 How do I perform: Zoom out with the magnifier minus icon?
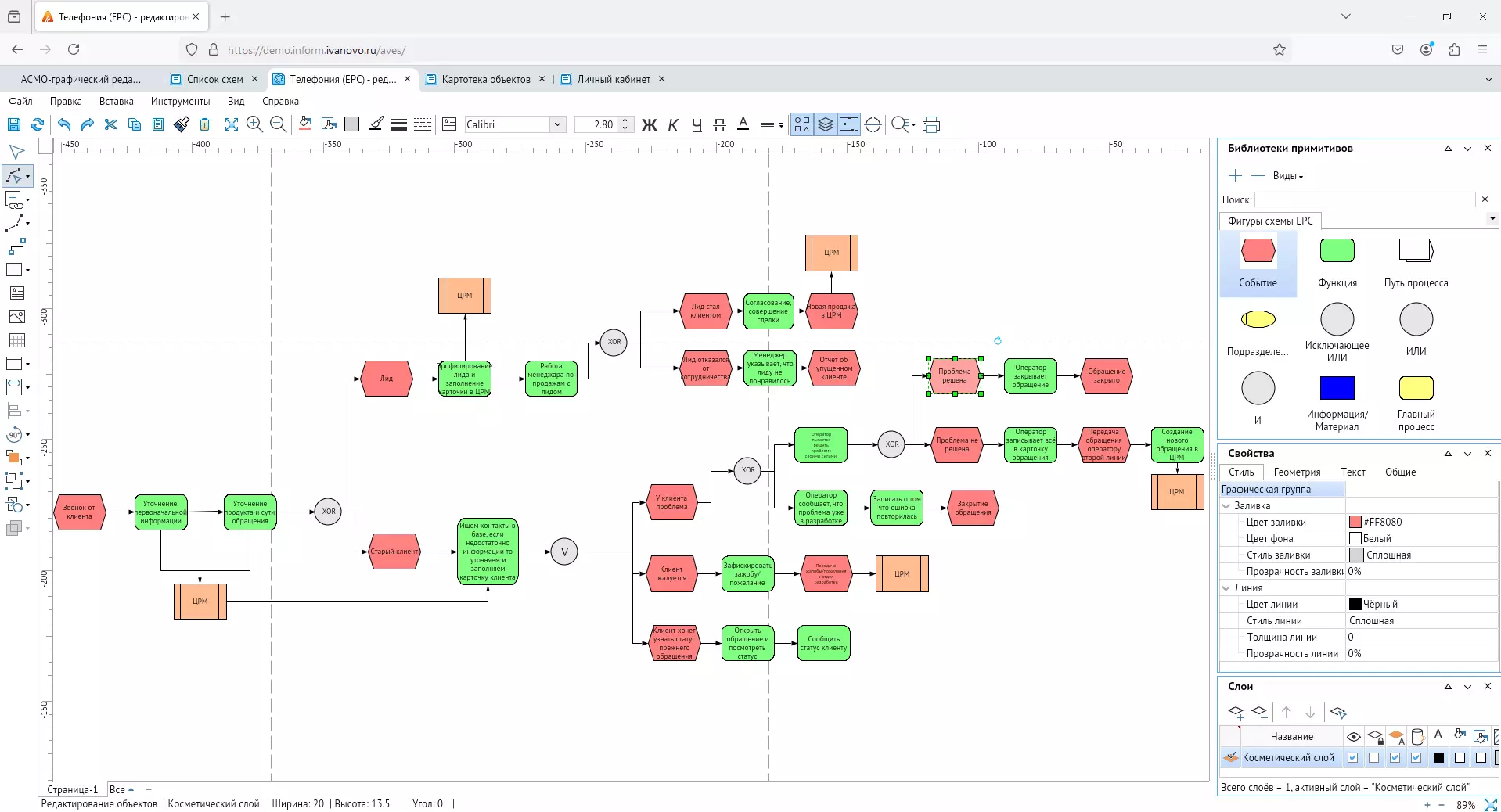tap(278, 124)
